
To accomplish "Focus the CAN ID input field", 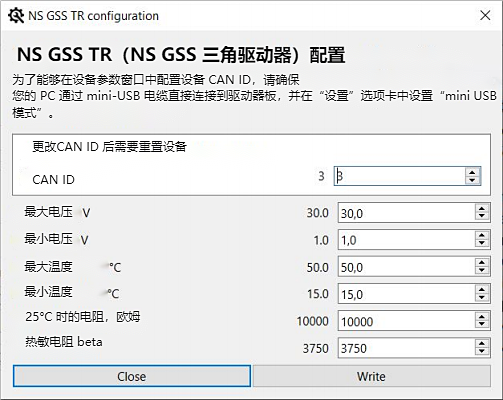I will coord(399,176).
